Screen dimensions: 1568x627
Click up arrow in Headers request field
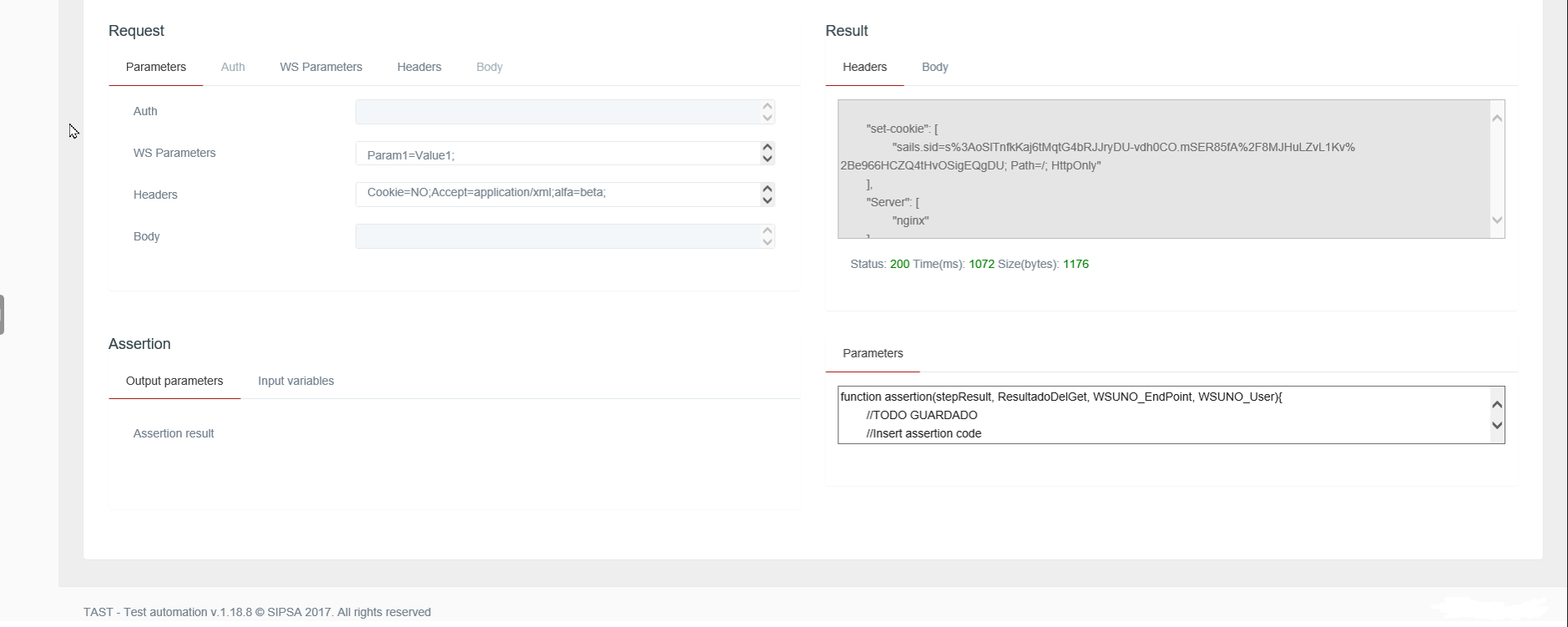click(x=767, y=190)
